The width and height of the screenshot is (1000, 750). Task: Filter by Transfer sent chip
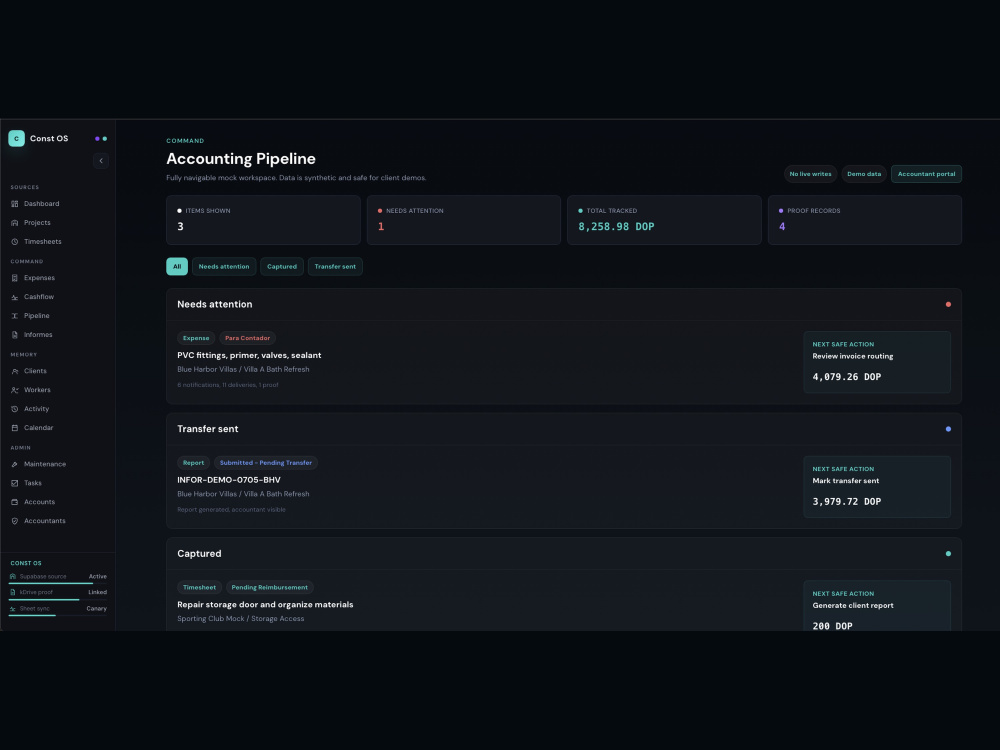(x=335, y=267)
